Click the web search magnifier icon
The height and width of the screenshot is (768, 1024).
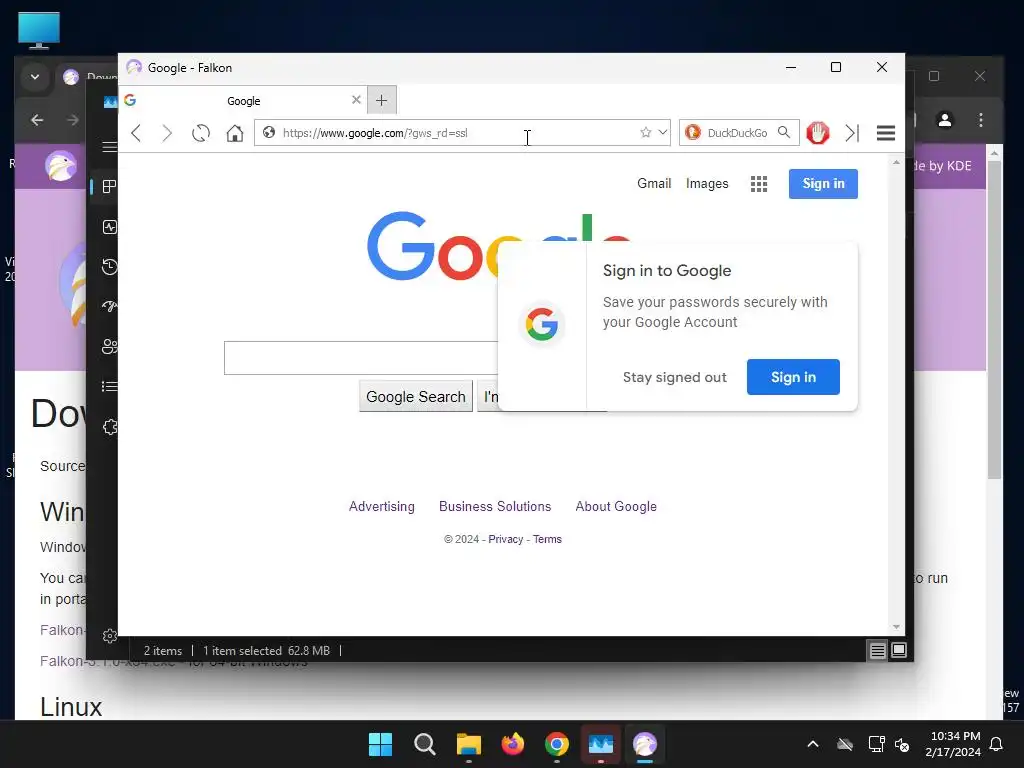(x=784, y=133)
